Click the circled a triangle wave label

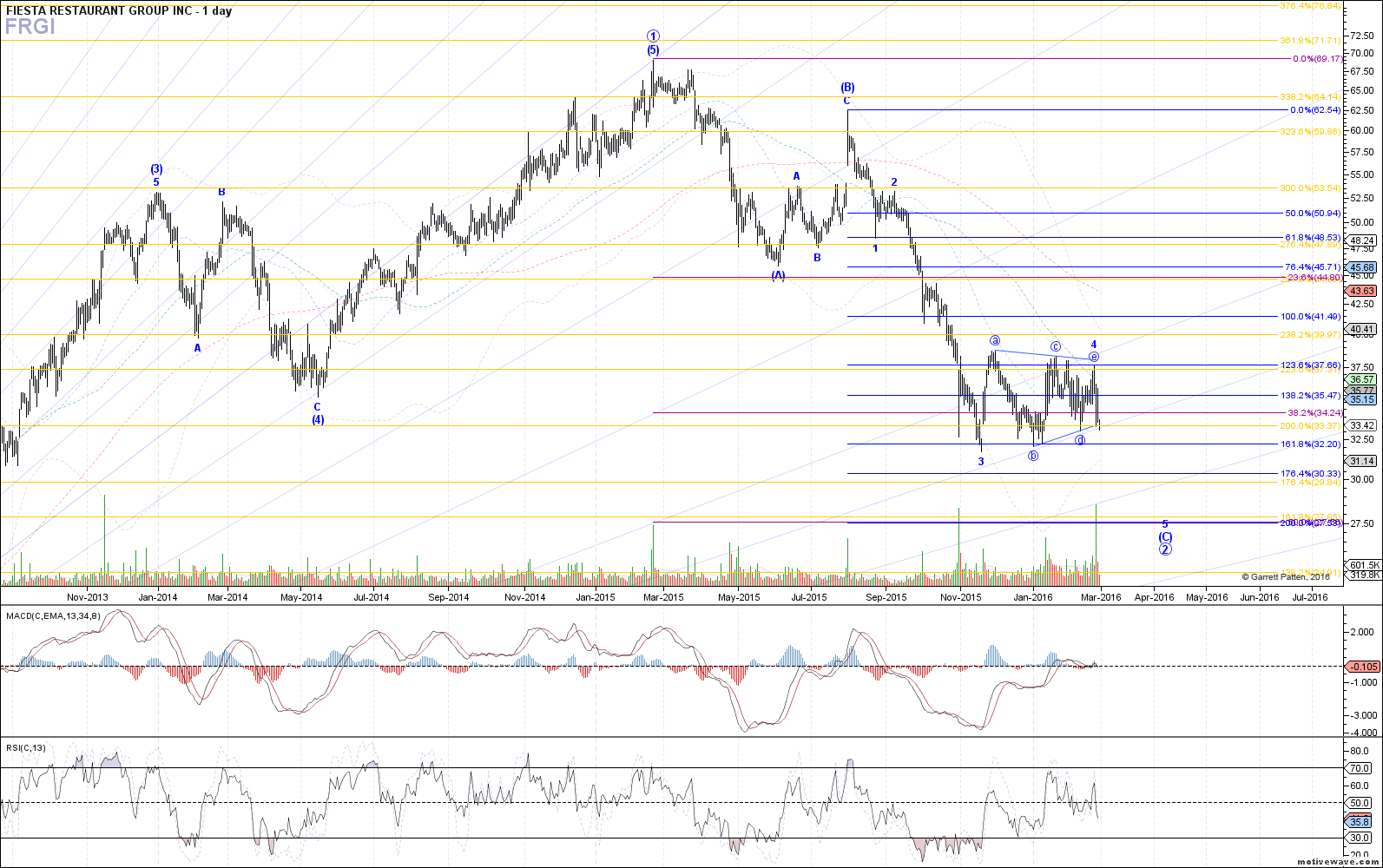[995, 340]
